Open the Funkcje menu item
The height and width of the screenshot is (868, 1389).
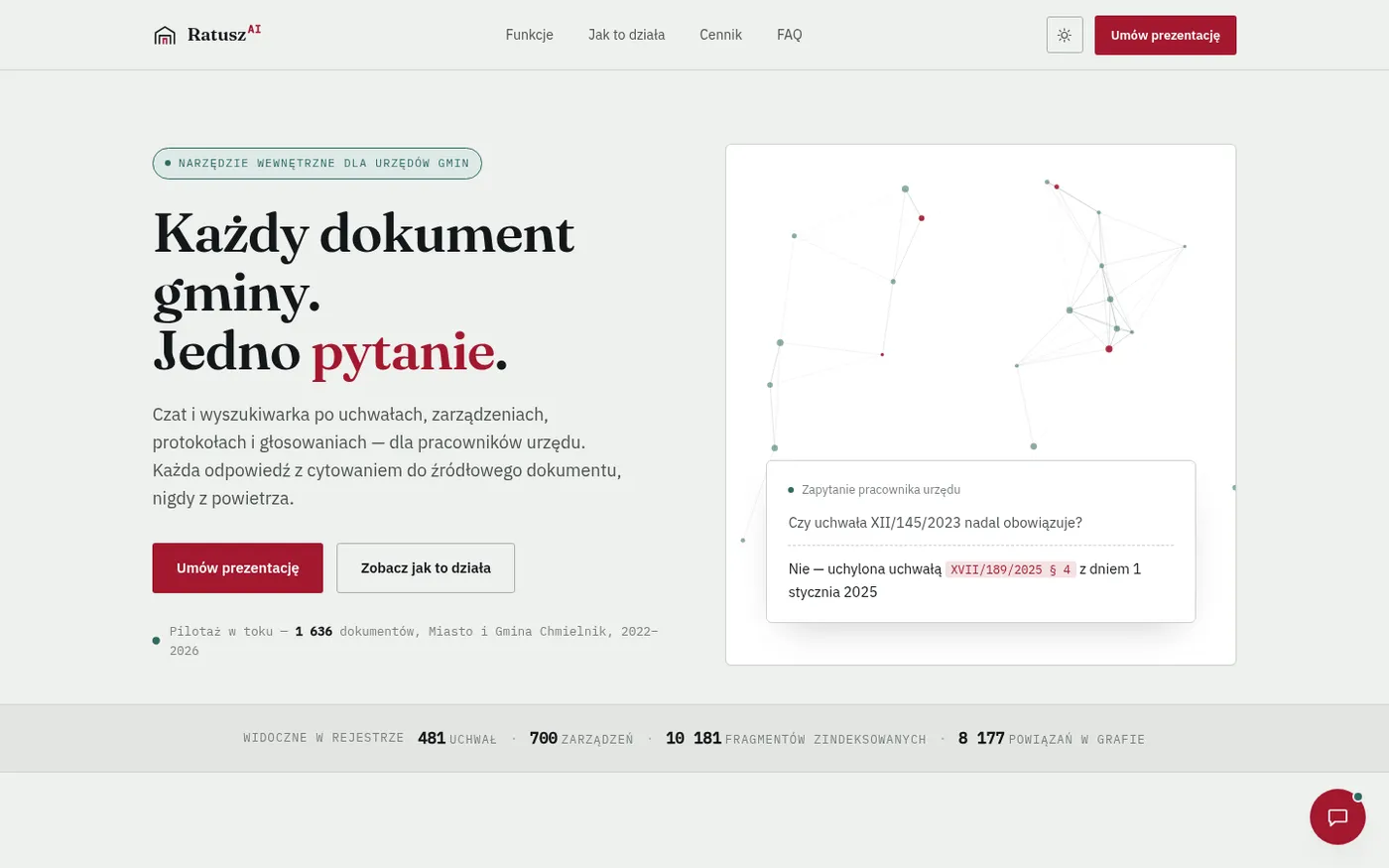coord(530,35)
